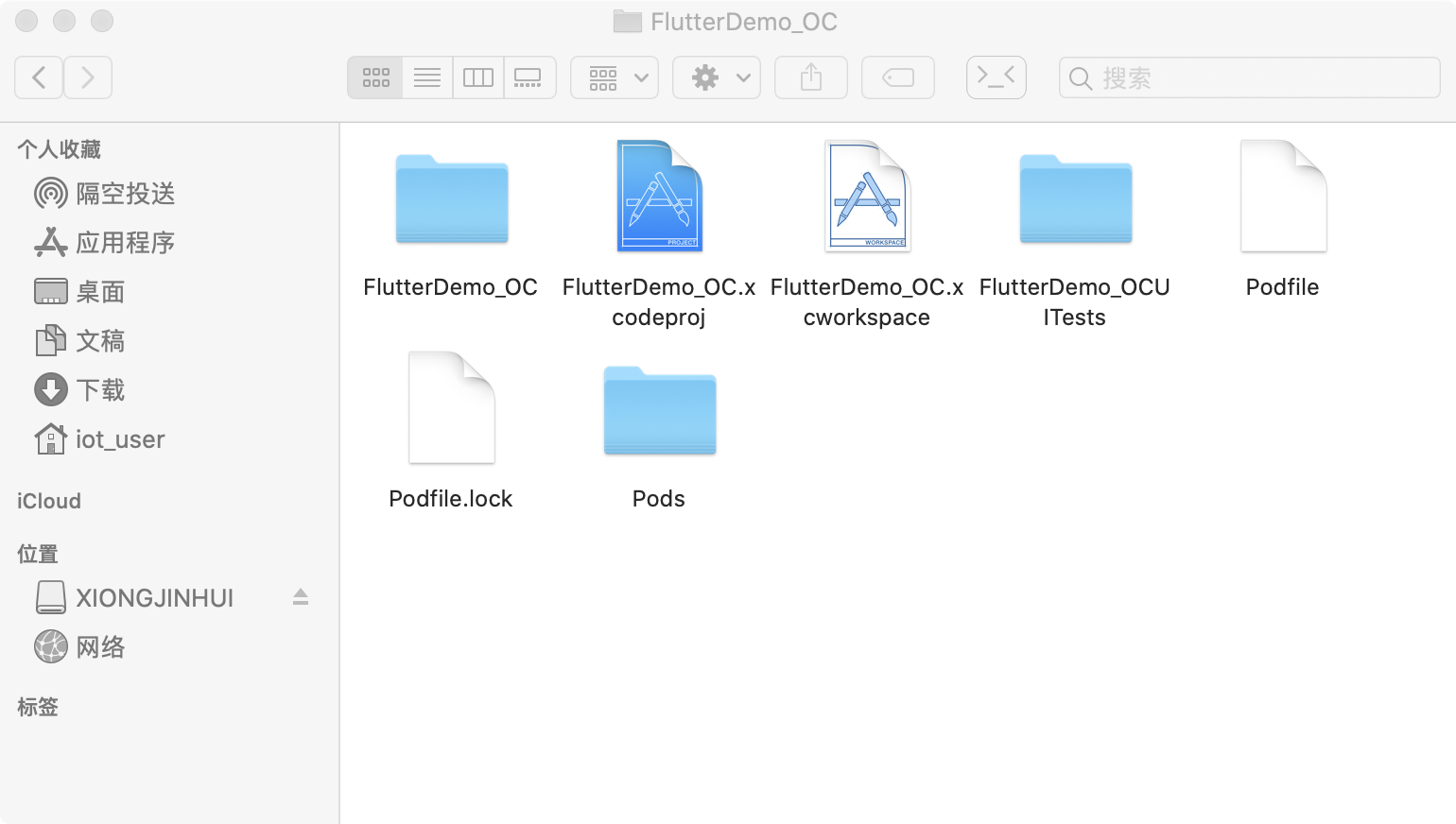
Task: Click the red close window button
Action: click(26, 21)
